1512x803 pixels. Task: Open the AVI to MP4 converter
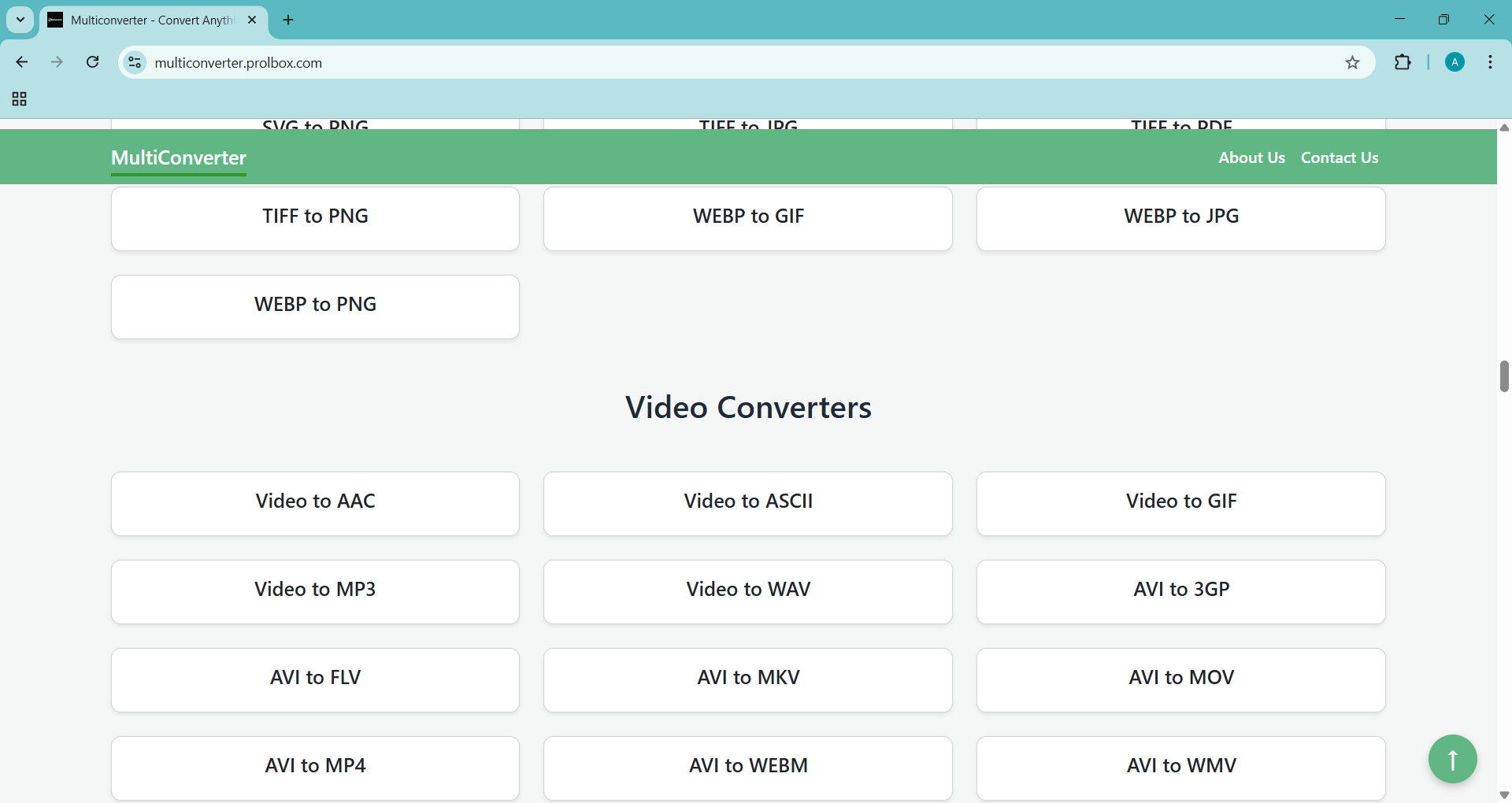pyautogui.click(x=315, y=768)
